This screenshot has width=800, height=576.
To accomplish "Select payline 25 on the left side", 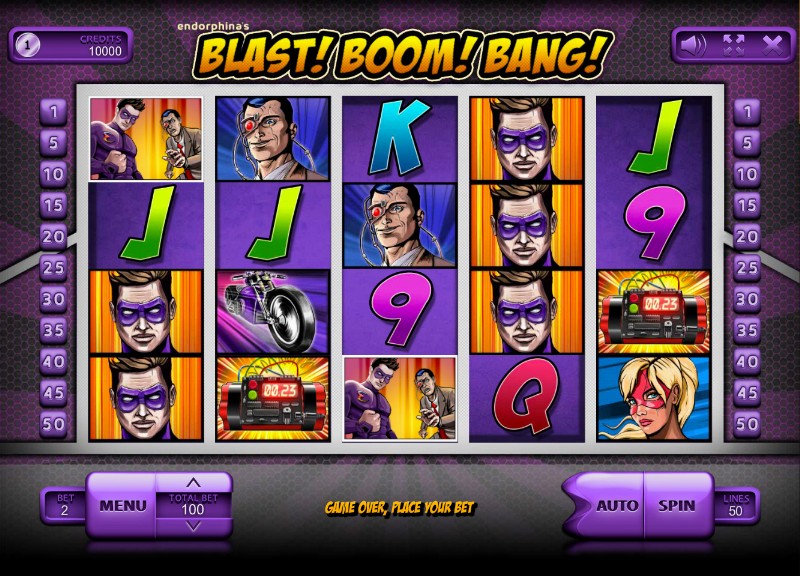I will (x=53, y=267).
